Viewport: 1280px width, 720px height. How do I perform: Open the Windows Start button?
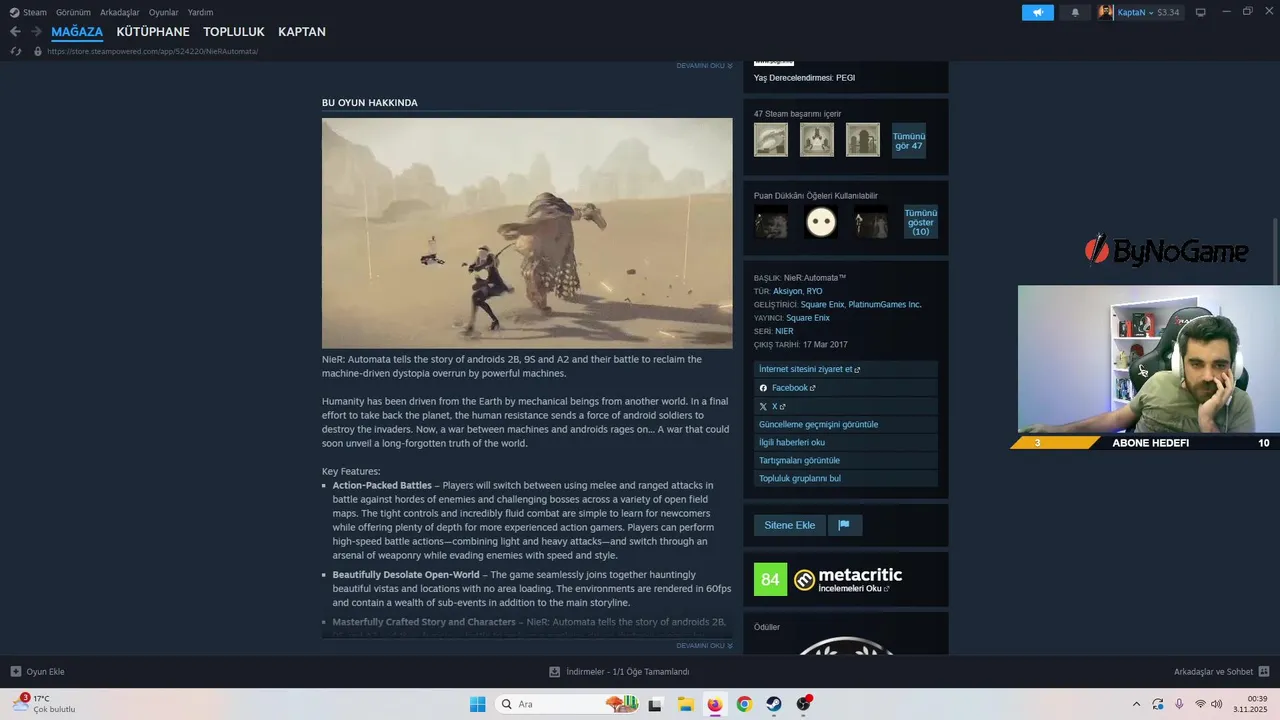[x=477, y=704]
